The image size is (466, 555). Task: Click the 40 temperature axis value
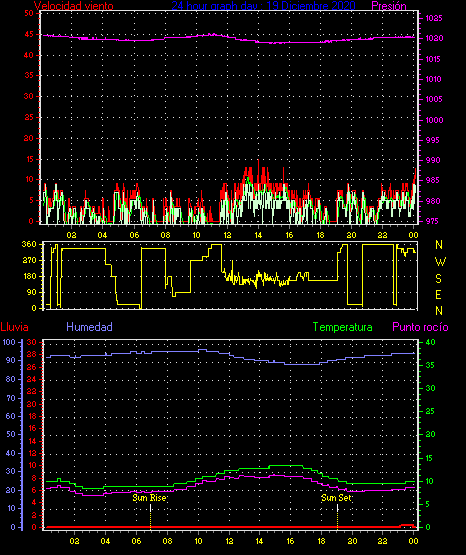coord(430,342)
